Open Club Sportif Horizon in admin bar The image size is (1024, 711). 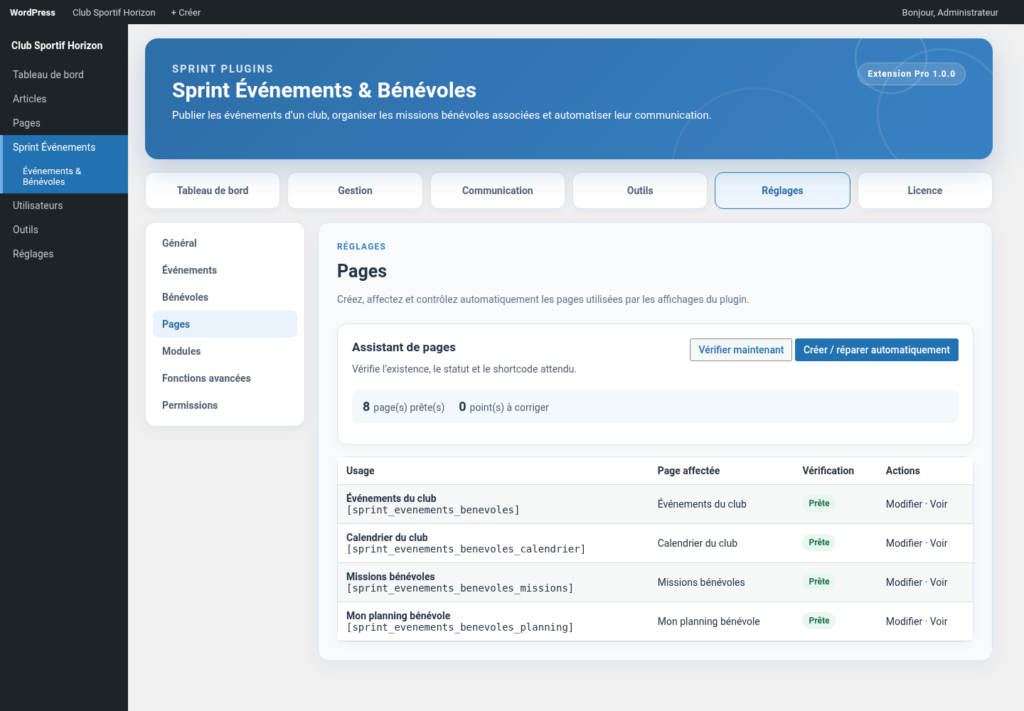click(114, 12)
